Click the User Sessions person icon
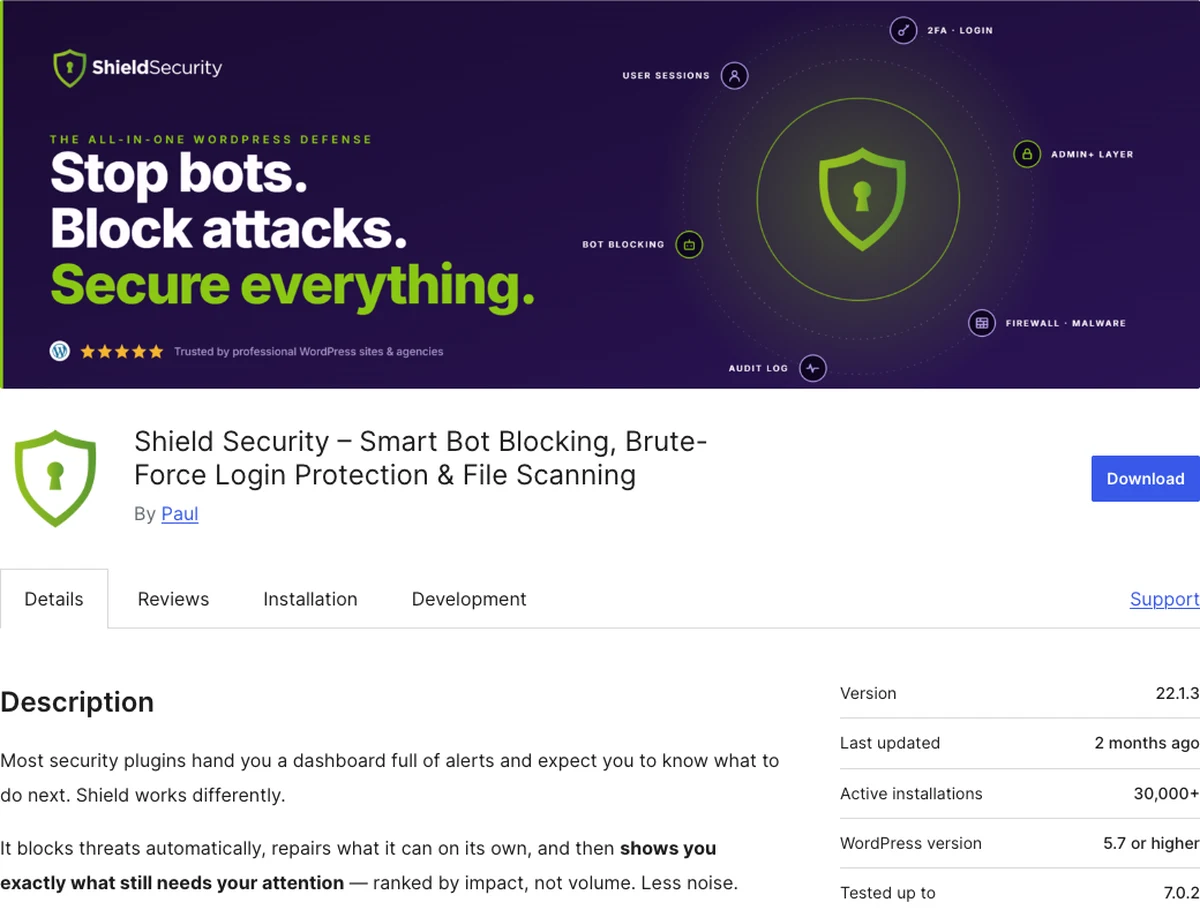1200x910 pixels. (734, 76)
